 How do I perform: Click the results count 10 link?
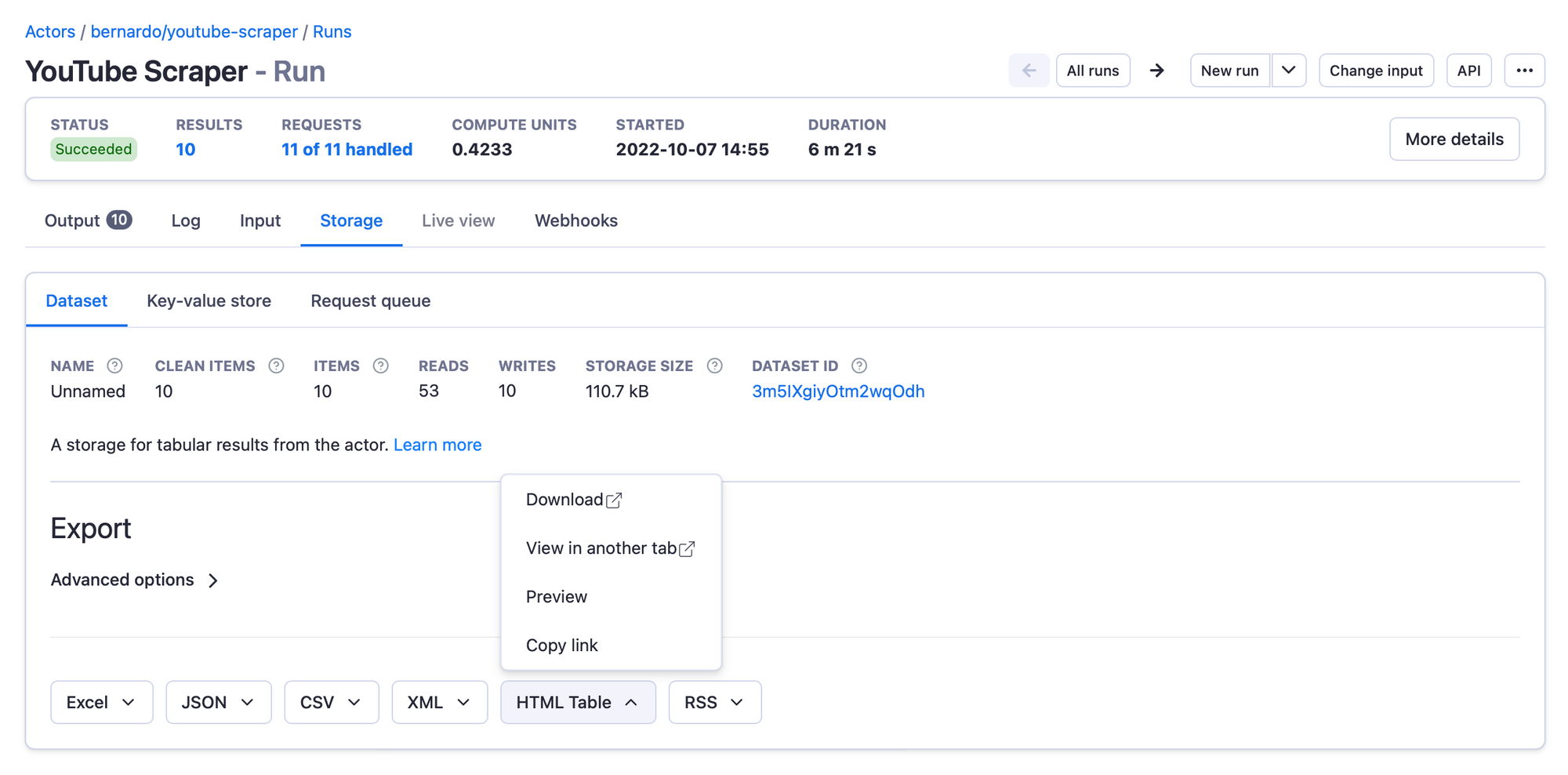(x=186, y=149)
